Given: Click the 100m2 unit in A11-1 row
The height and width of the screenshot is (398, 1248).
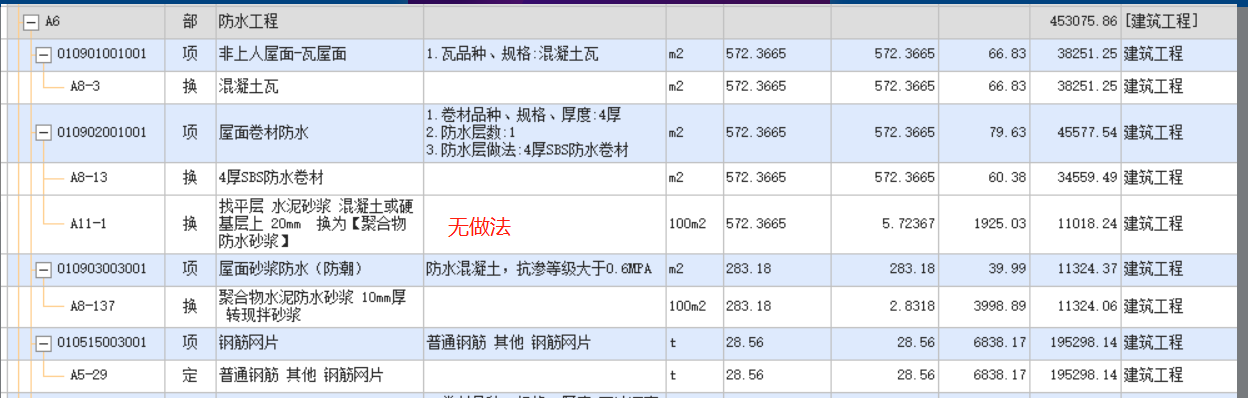Looking at the screenshot, I should tap(688, 223).
